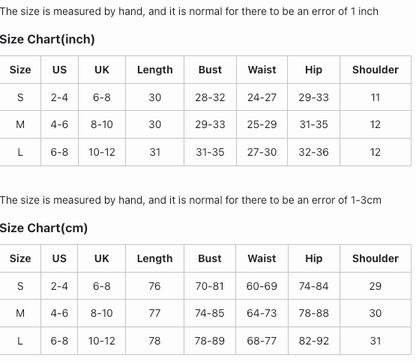This screenshot has height=361, width=416.
Task: Click the 60-69 waist cell
Action: [262, 286]
